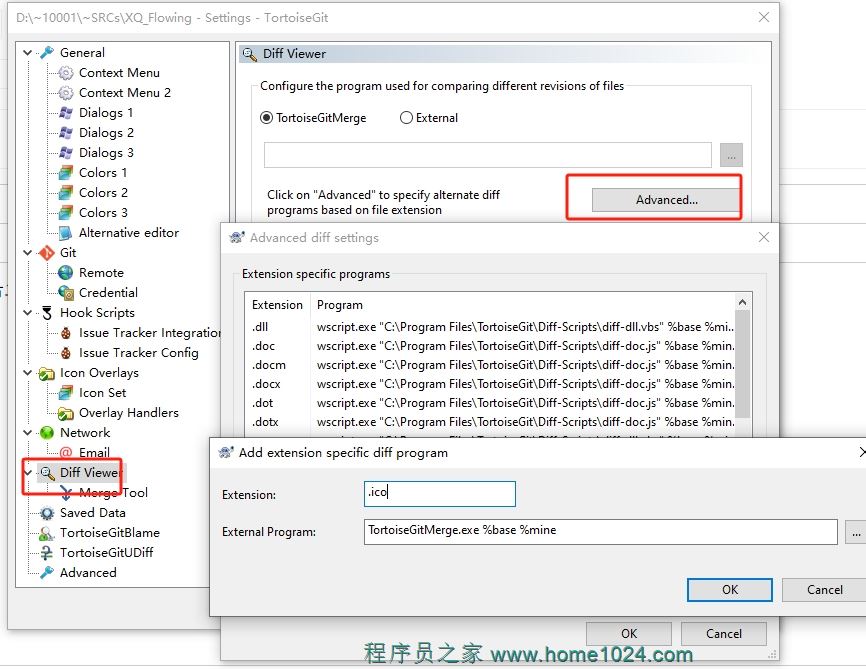Select the External radio button
Screen dimensions: 866x669
406,118
